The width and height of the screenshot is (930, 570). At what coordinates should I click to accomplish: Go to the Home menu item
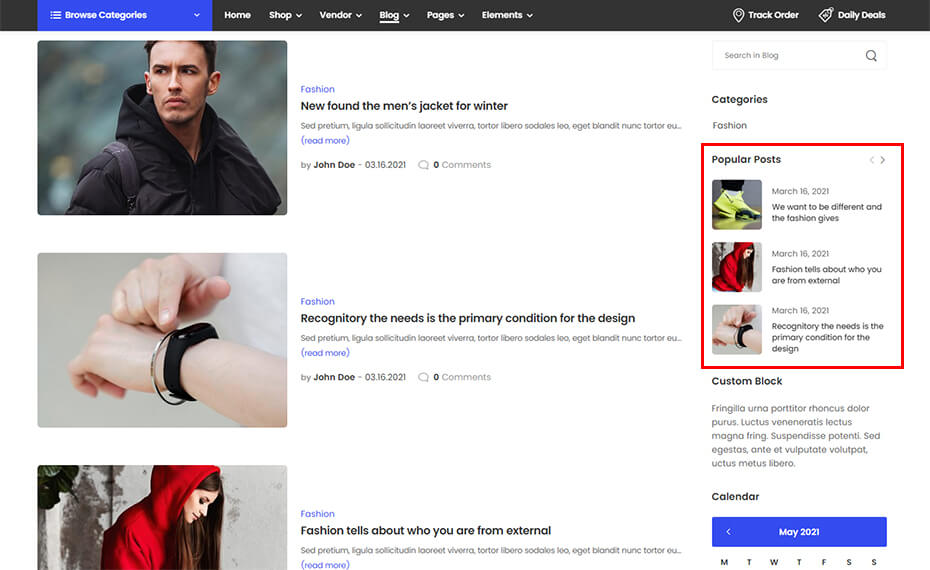coord(237,15)
